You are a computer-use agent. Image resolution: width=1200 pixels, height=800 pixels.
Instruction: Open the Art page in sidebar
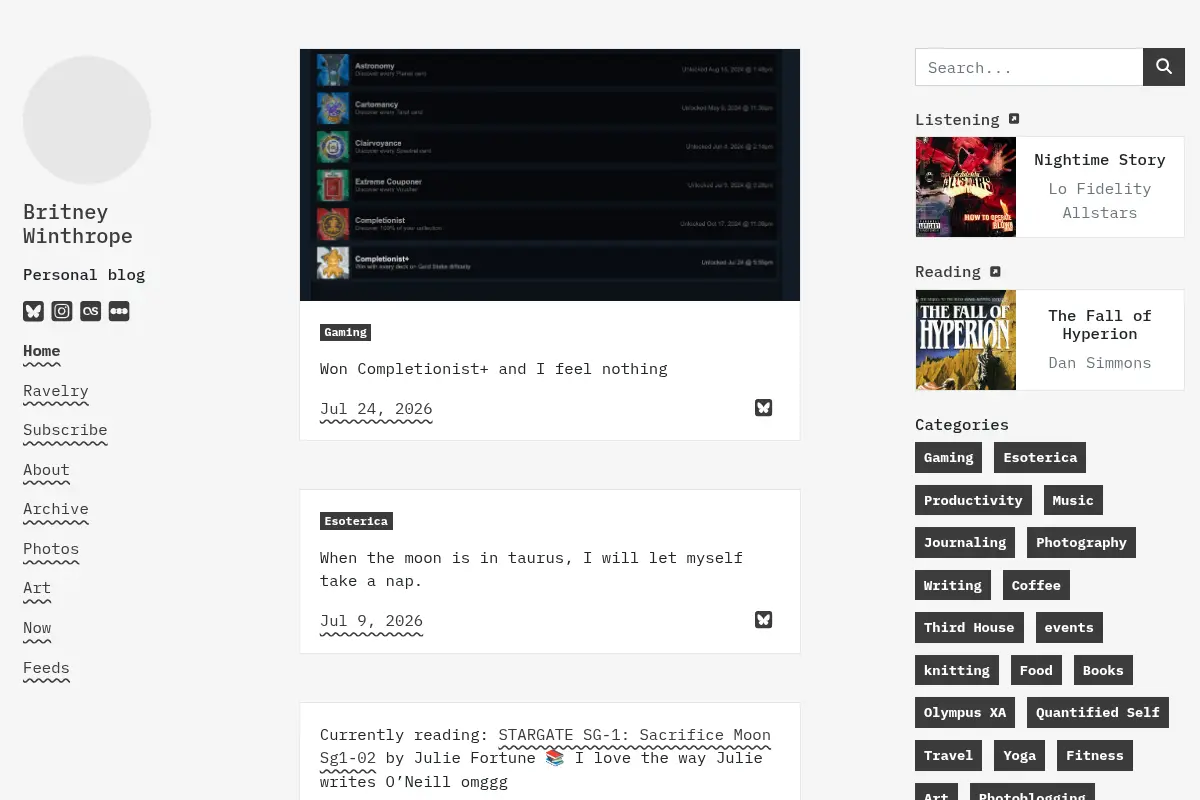[x=37, y=588]
